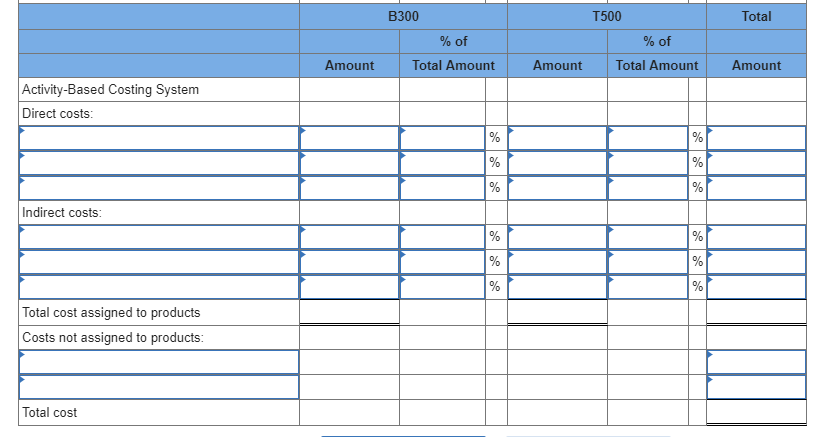Open the third Indirect costs item dropdown
Screen dimensions: 816x437
click(x=159, y=287)
